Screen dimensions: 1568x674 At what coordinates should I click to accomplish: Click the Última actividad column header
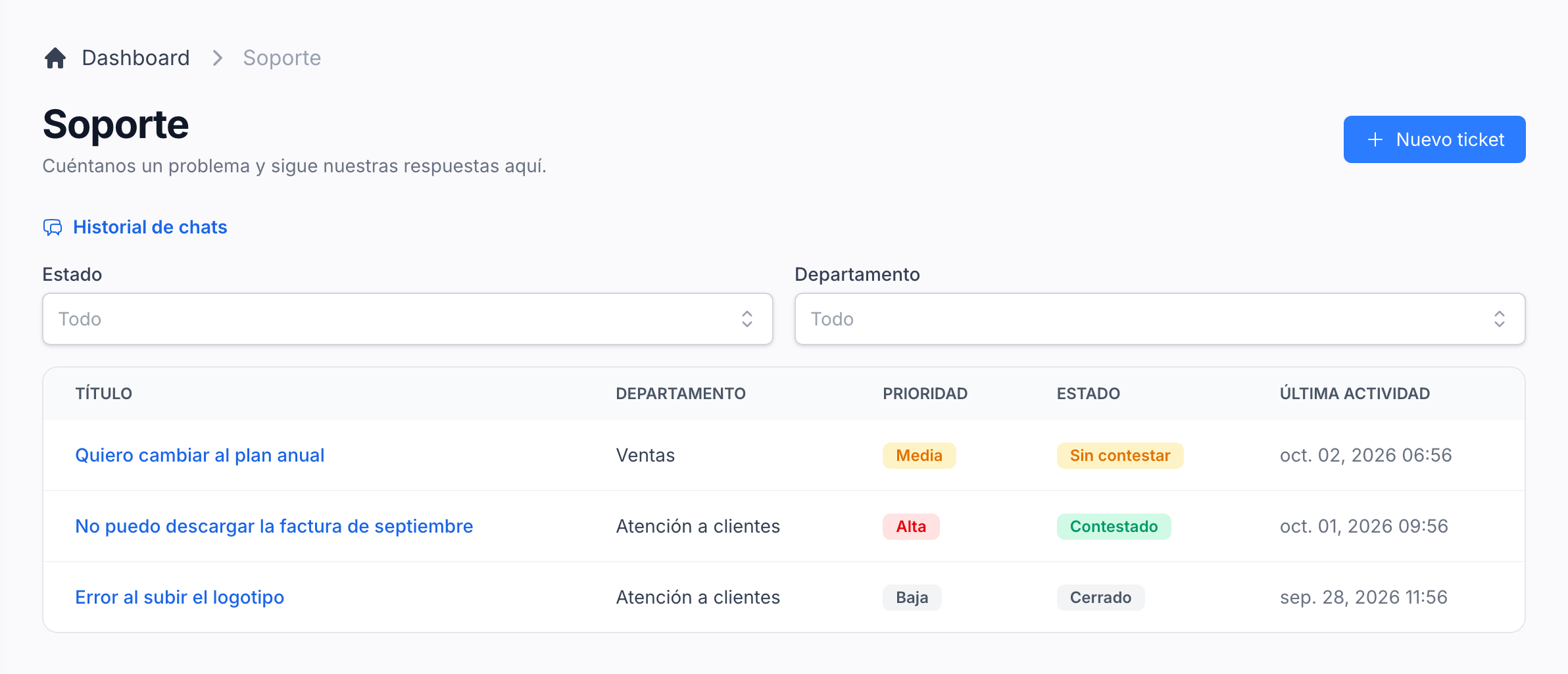pyautogui.click(x=1355, y=393)
